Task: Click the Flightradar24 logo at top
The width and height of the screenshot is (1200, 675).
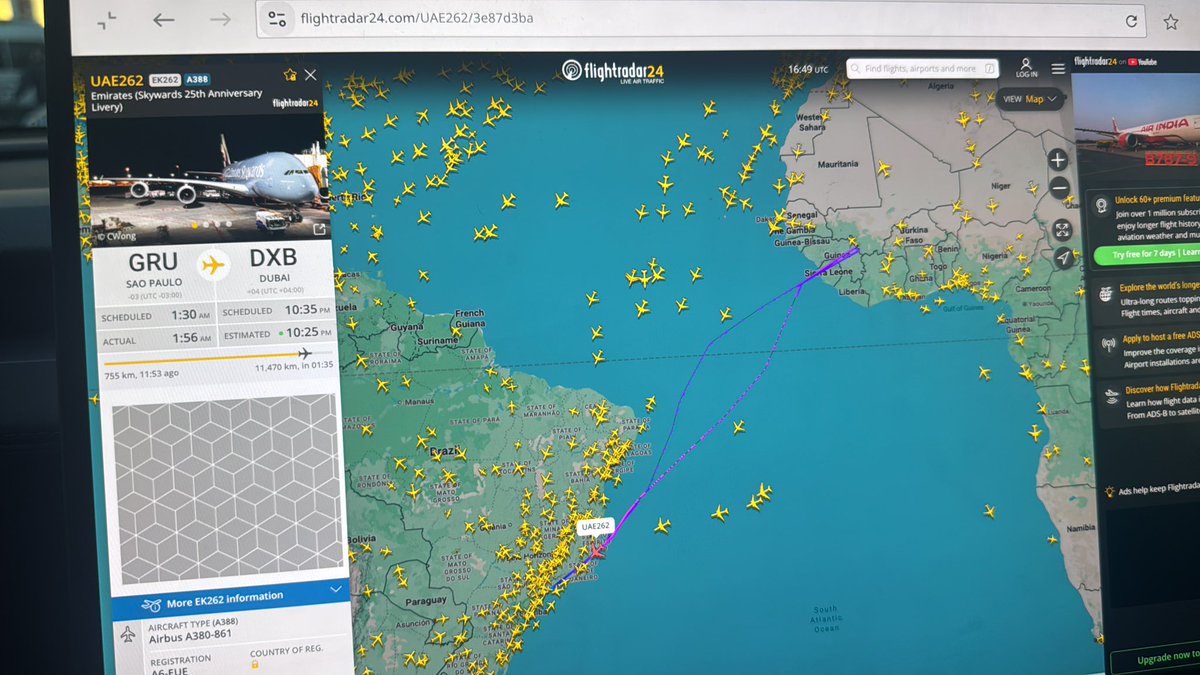Action: (x=612, y=71)
